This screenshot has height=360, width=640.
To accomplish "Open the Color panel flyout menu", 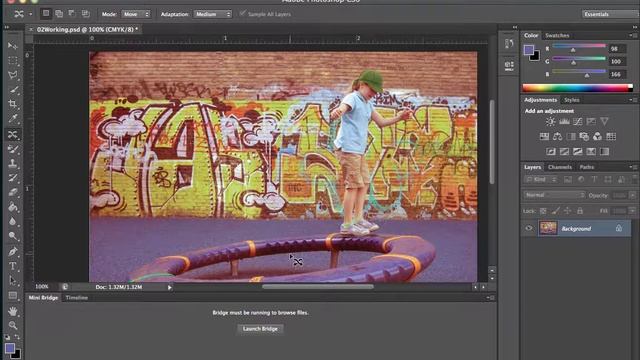I will click(632, 36).
